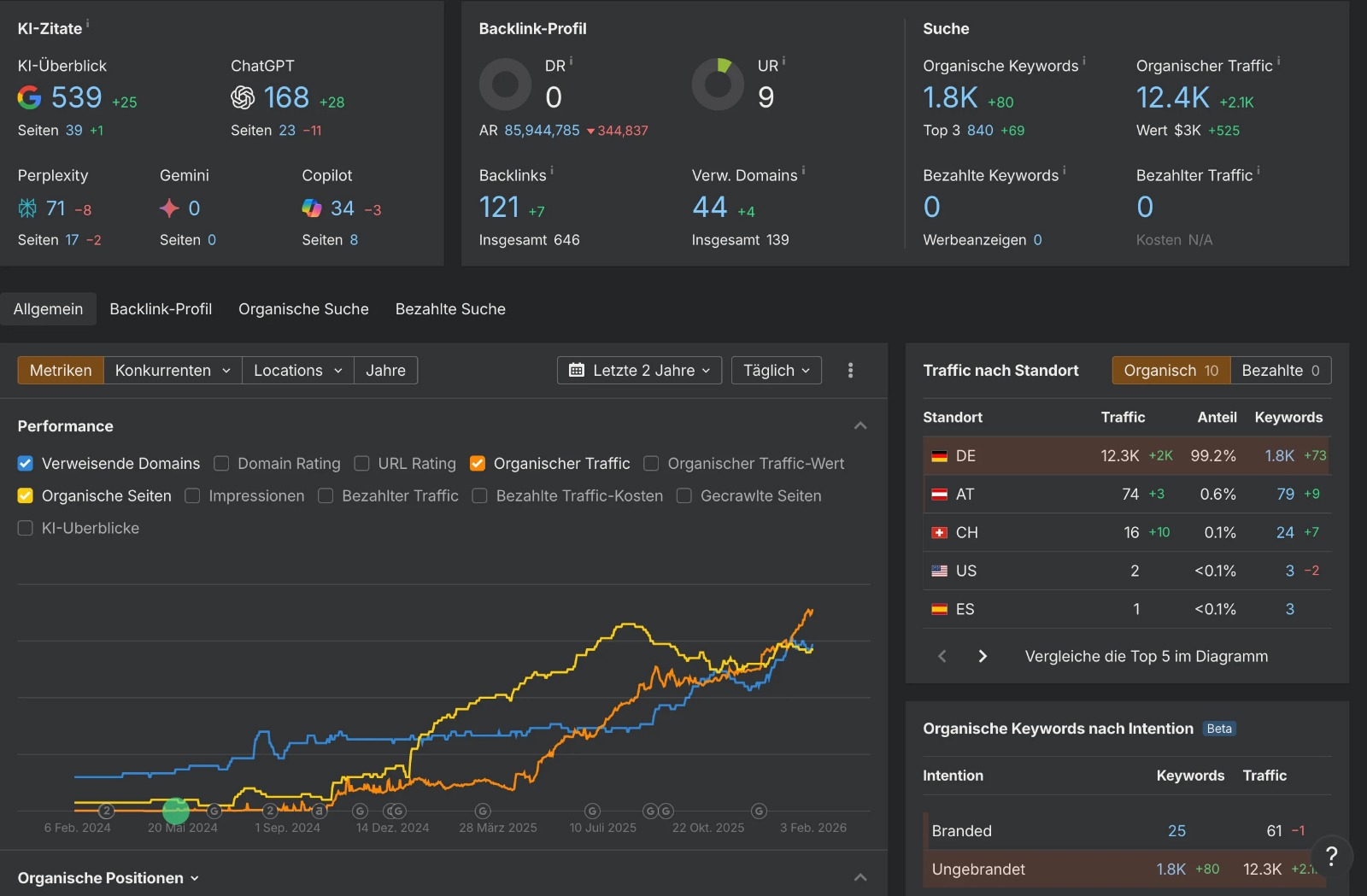This screenshot has height=896, width=1367.
Task: Click the Google KI-Überblick icon
Action: tap(29, 97)
